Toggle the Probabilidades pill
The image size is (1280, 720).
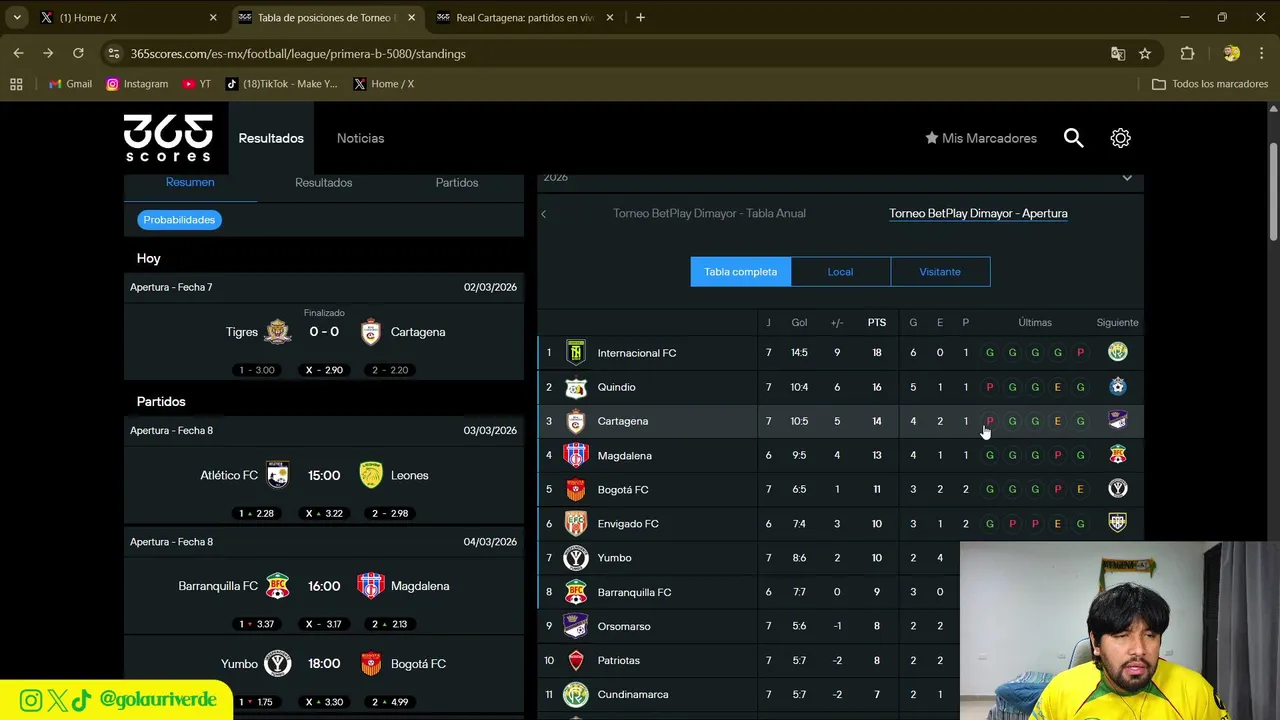(x=179, y=220)
